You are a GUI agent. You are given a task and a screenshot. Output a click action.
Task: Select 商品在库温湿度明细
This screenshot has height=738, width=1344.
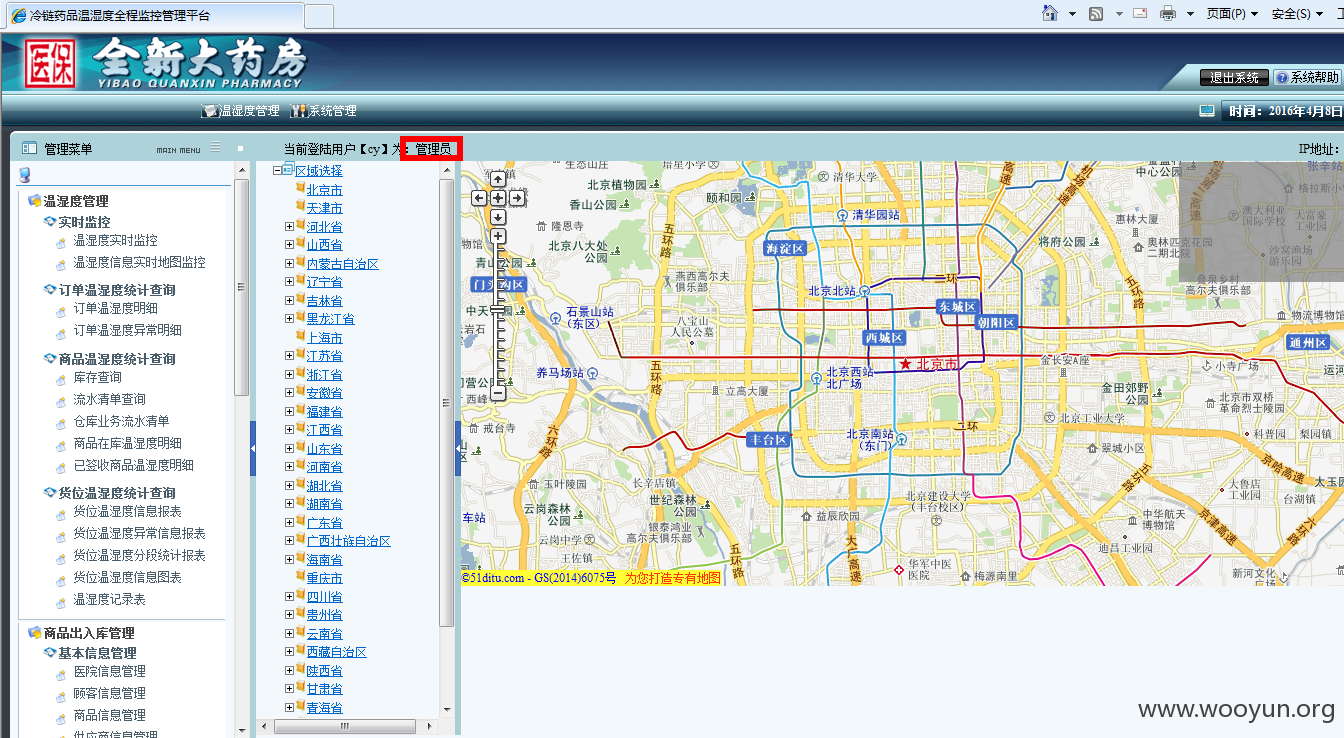pyautogui.click(x=127, y=443)
